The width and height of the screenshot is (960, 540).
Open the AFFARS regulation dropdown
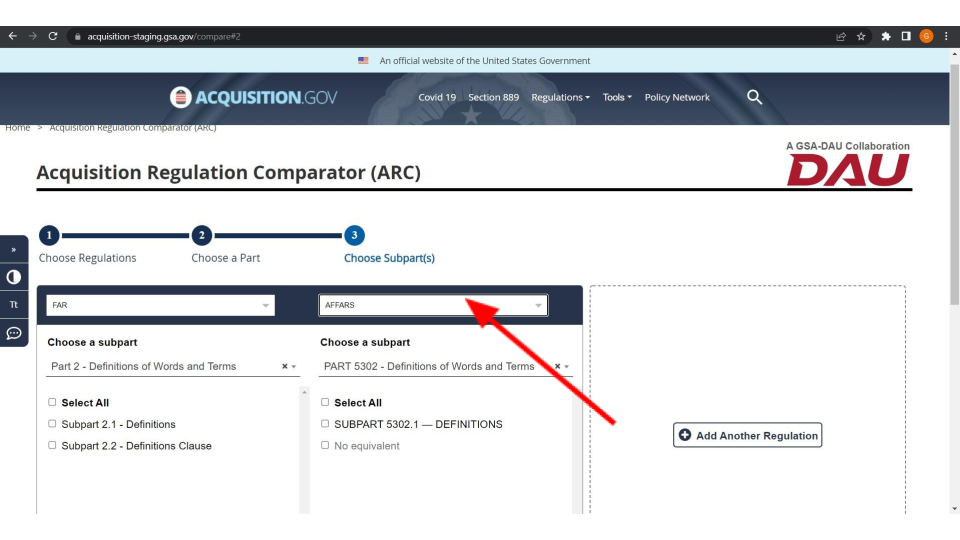pyautogui.click(x=433, y=305)
